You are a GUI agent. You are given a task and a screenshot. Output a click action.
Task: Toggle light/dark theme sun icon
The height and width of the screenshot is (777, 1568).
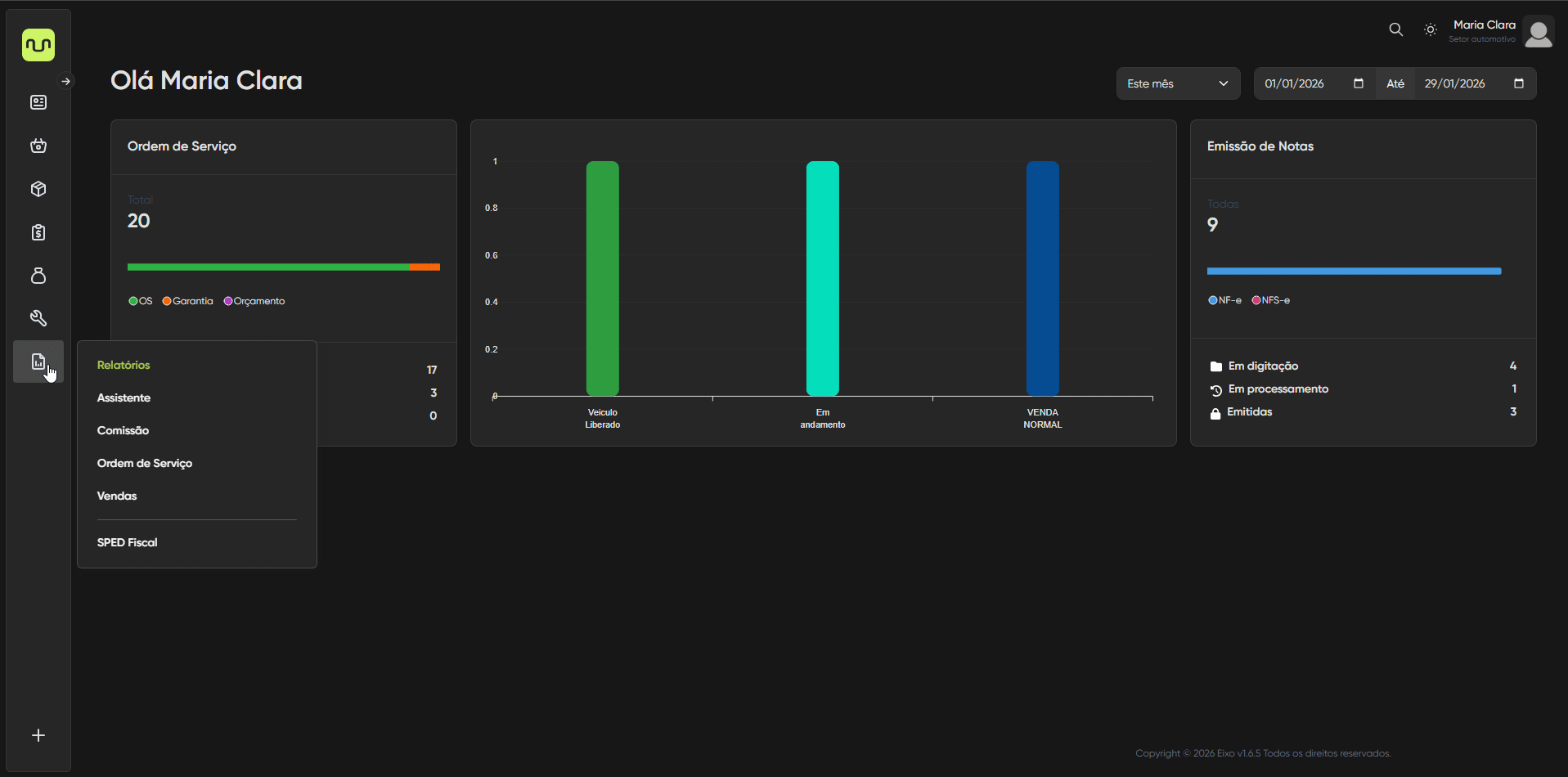[x=1430, y=29]
